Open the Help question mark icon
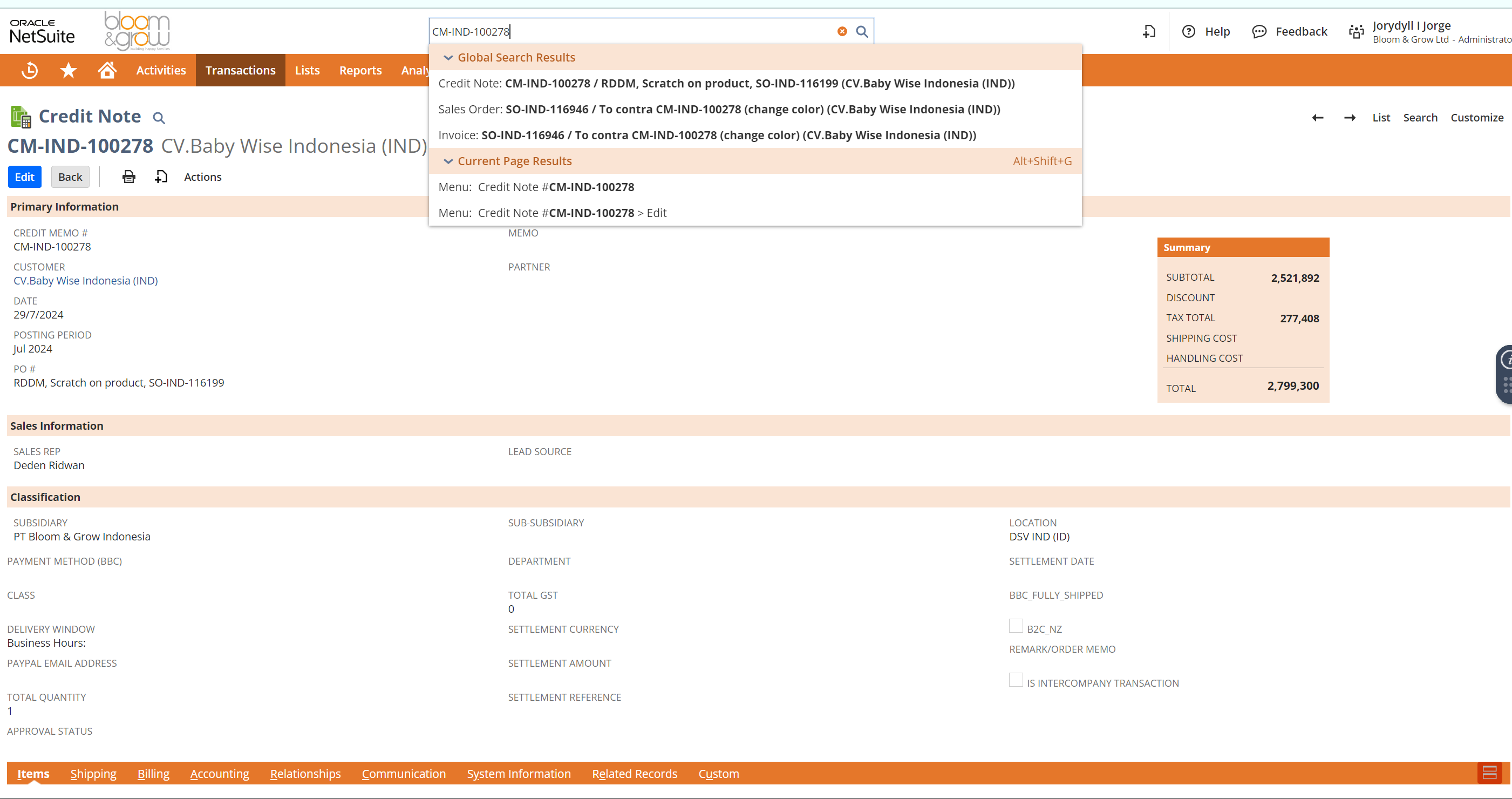 click(x=1189, y=32)
